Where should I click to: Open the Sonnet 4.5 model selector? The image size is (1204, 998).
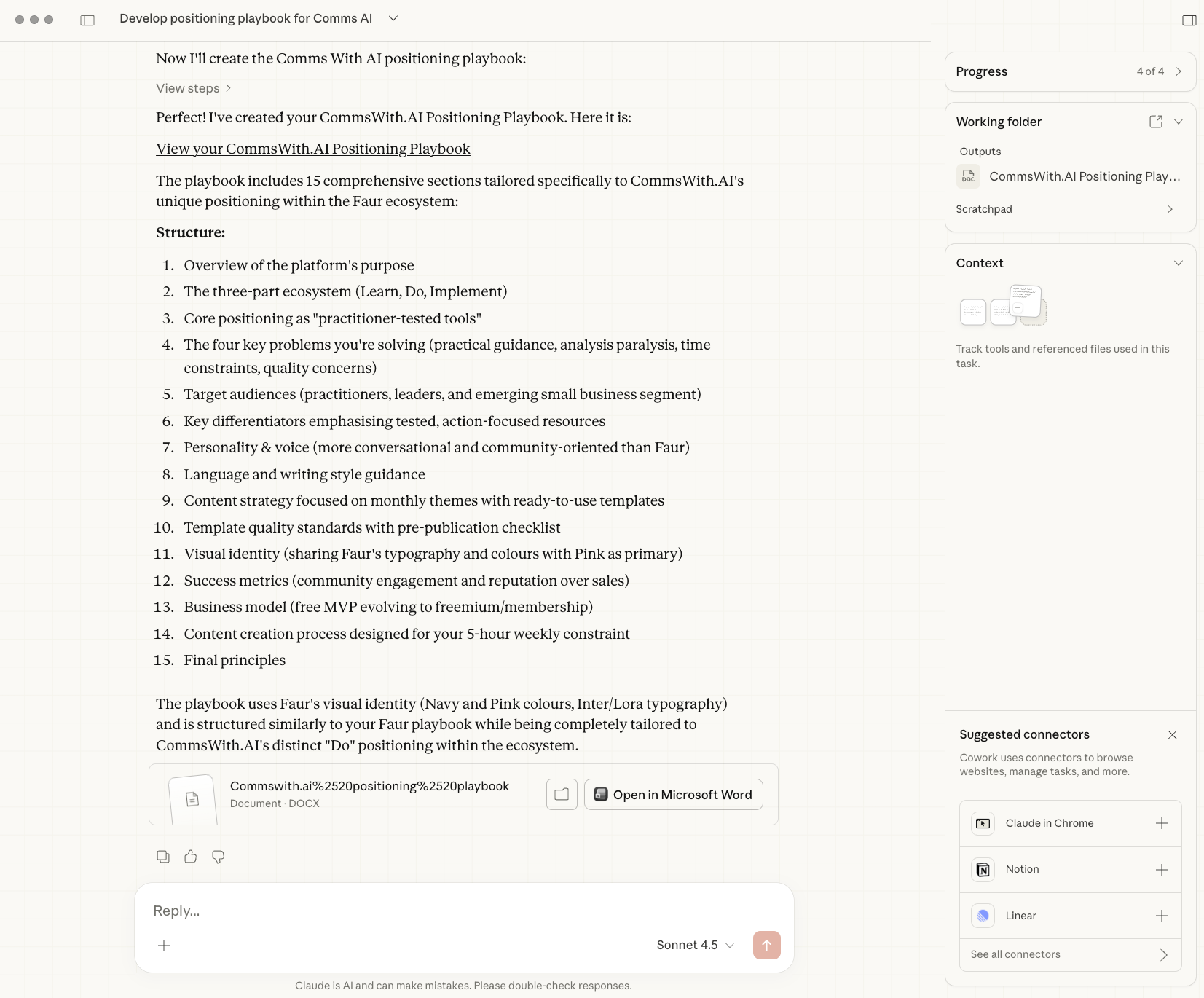pyautogui.click(x=695, y=945)
